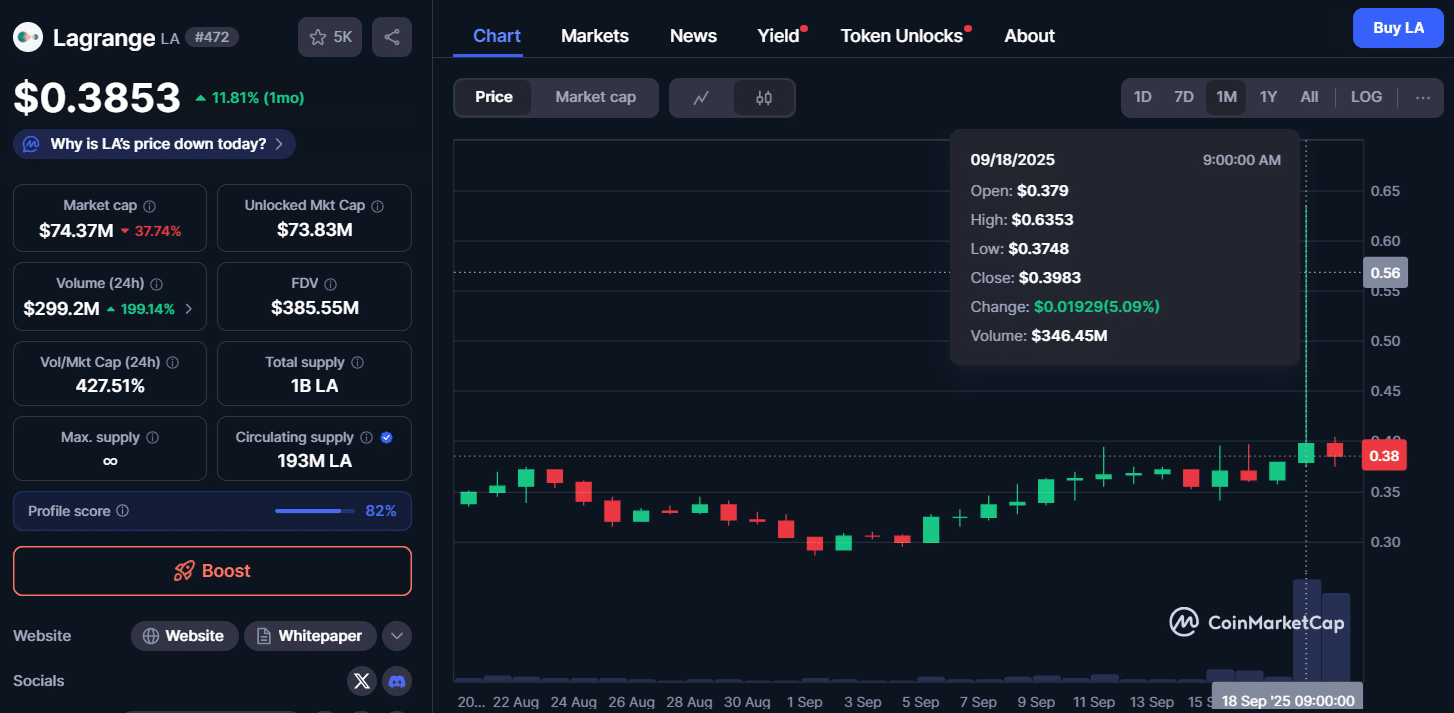Click the AI chat icon beside price question

coord(32,144)
